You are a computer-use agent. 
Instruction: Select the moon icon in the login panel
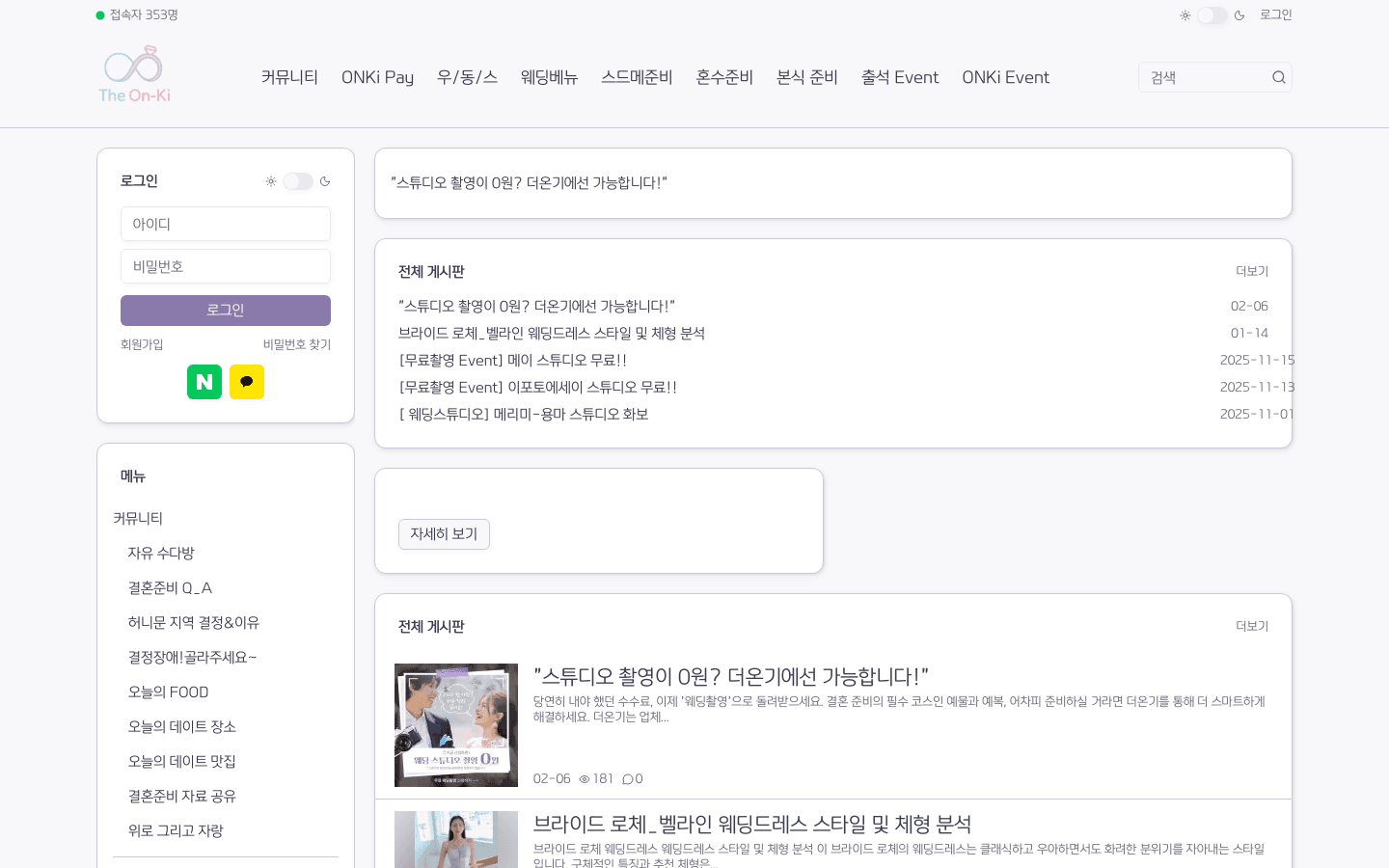[325, 181]
